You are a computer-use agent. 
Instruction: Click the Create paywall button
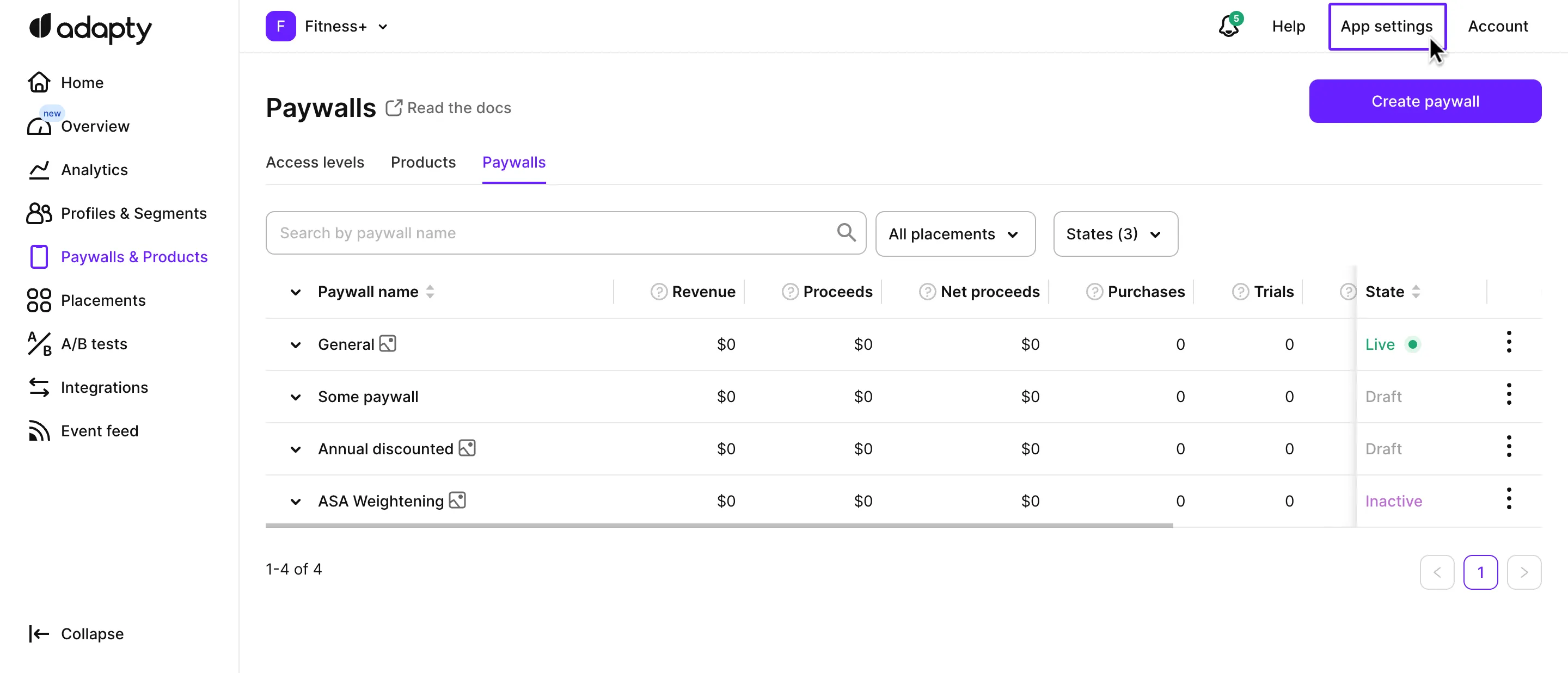pyautogui.click(x=1424, y=101)
